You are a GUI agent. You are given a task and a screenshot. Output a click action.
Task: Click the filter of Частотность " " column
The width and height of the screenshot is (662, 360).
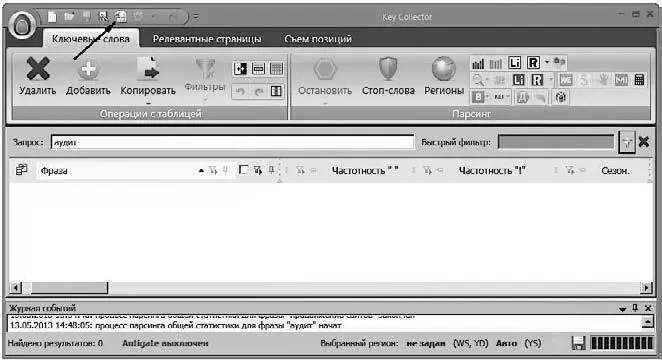427,171
